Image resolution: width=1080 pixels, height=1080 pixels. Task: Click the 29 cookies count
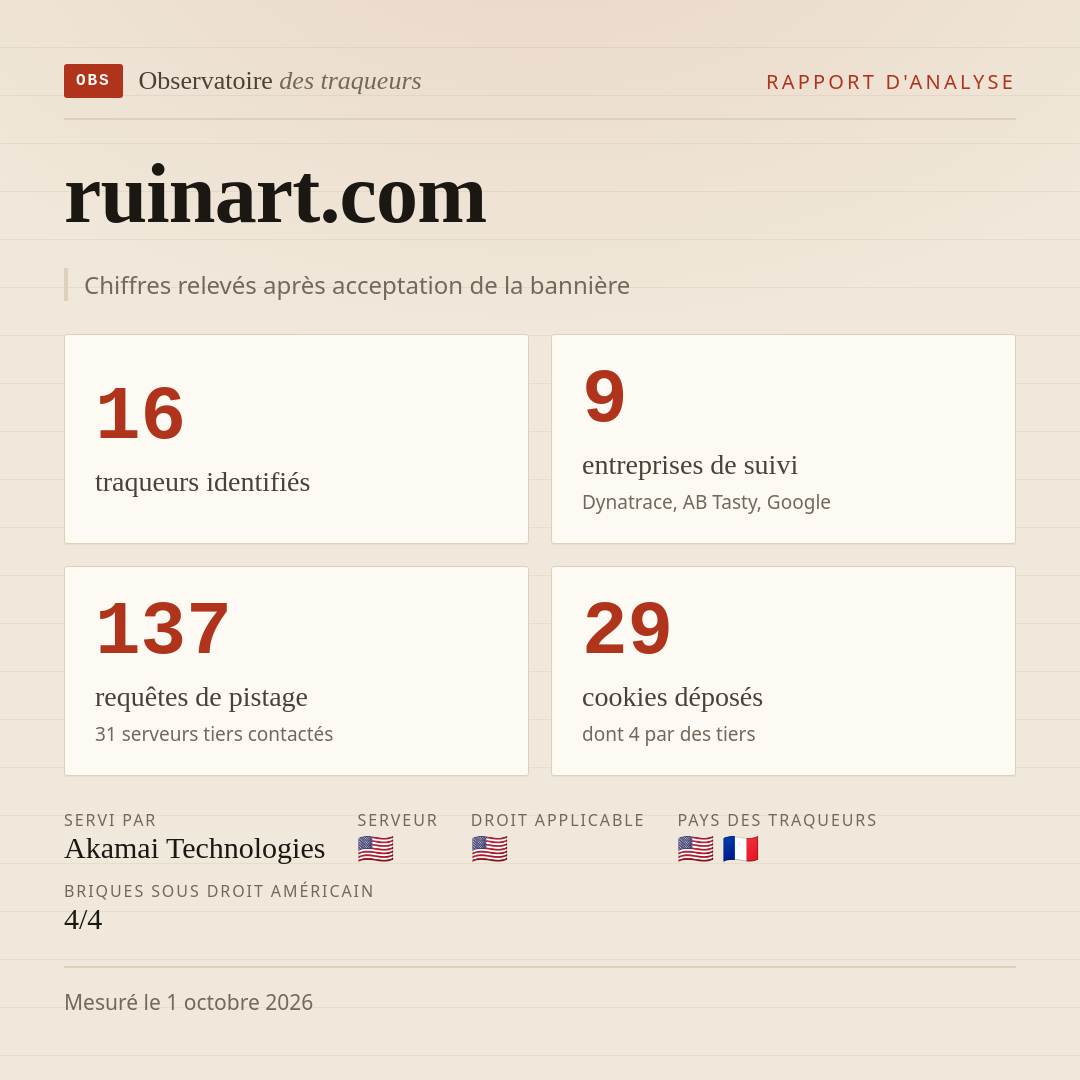click(627, 629)
